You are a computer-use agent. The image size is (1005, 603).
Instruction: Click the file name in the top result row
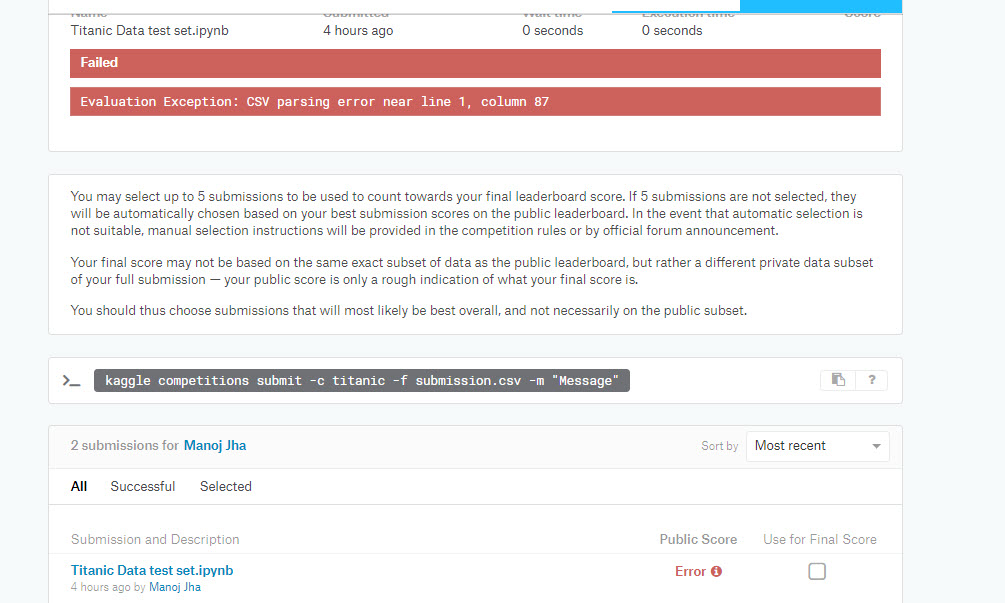point(150,30)
